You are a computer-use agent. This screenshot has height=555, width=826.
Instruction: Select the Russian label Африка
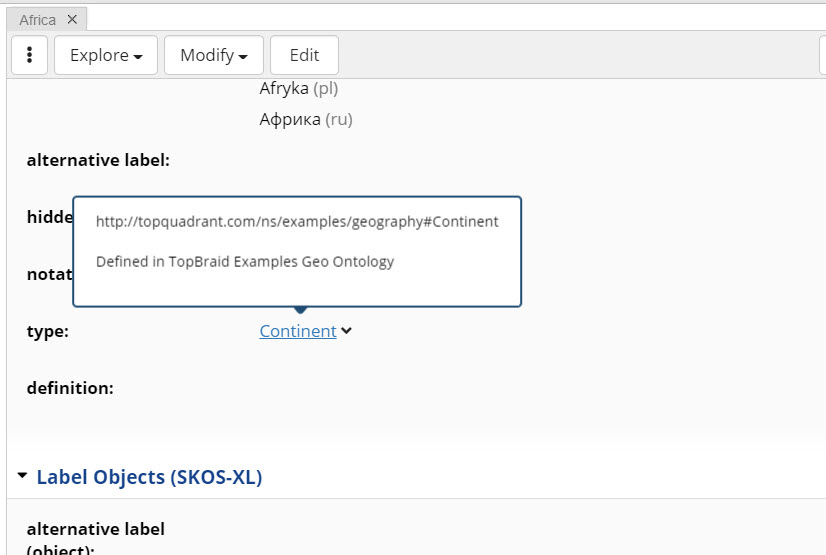point(290,119)
